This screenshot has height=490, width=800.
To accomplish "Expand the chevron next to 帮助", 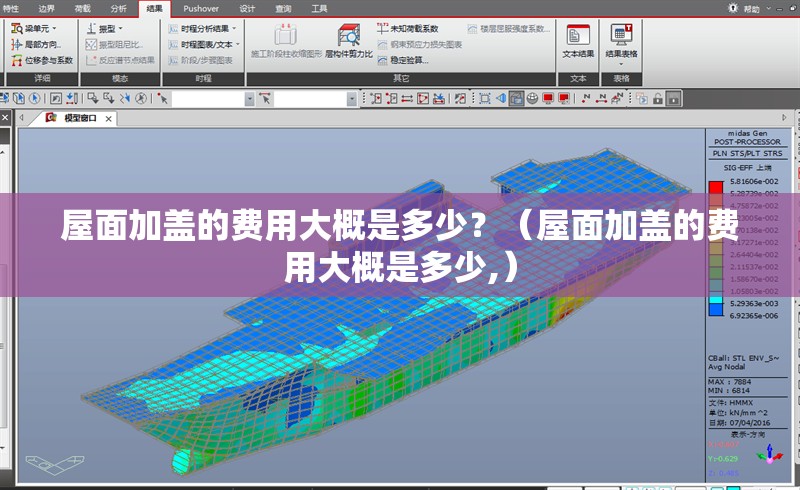I will [768, 8].
